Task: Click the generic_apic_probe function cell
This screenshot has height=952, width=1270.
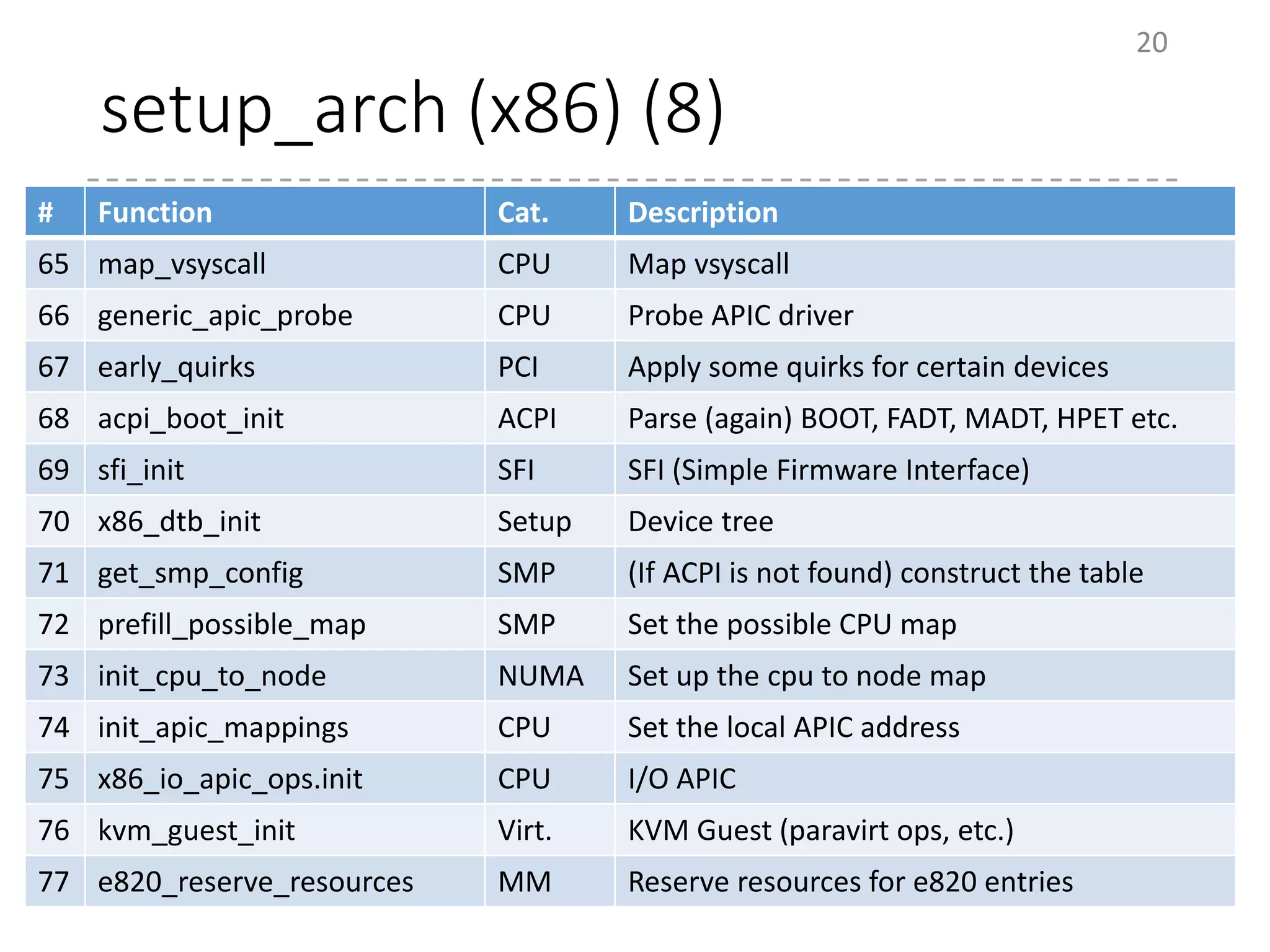Action: (225, 315)
